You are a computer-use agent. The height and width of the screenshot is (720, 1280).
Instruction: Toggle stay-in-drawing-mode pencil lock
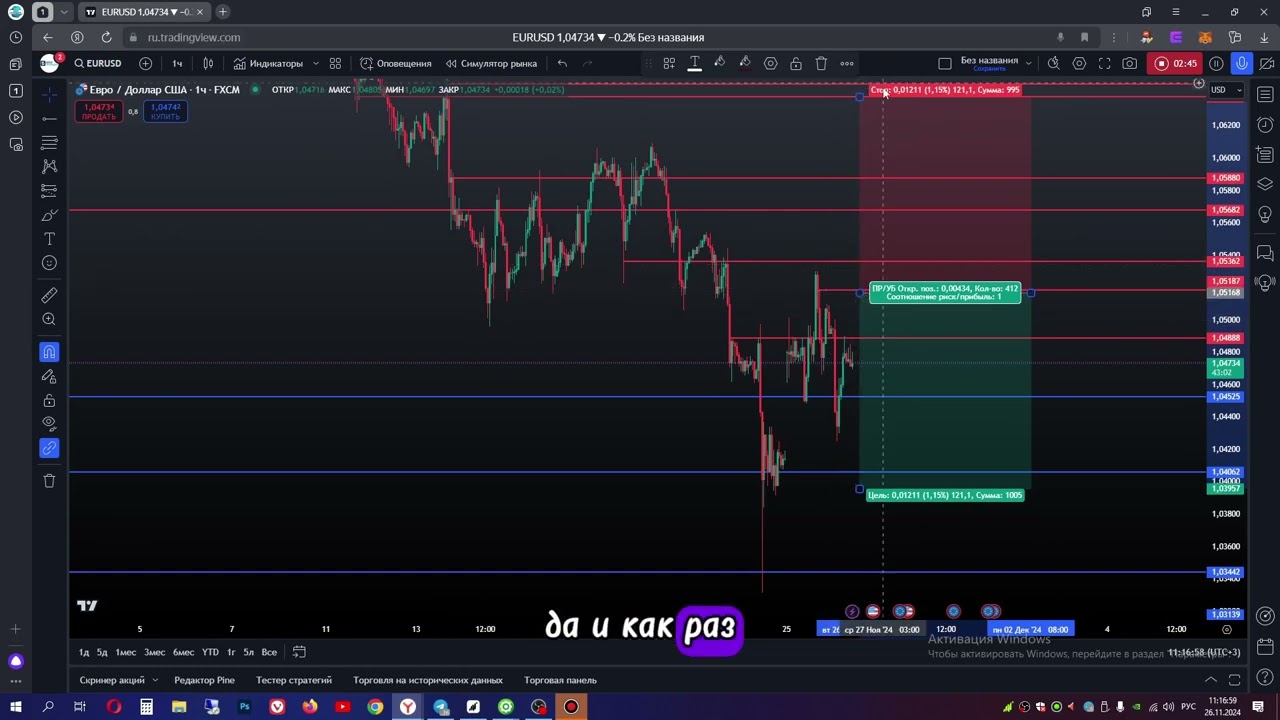coord(49,376)
